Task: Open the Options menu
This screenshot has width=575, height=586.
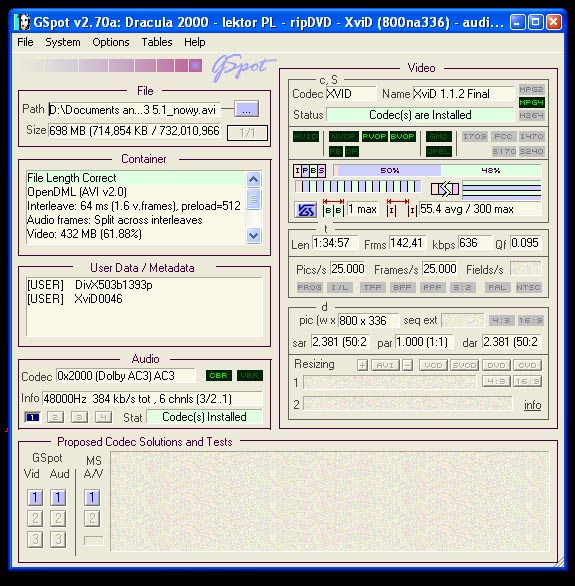Action: (x=111, y=42)
